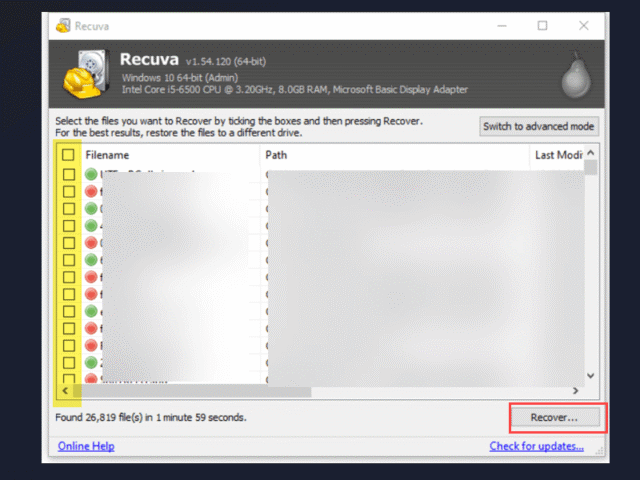Close the Recuva window

click(x=584, y=26)
